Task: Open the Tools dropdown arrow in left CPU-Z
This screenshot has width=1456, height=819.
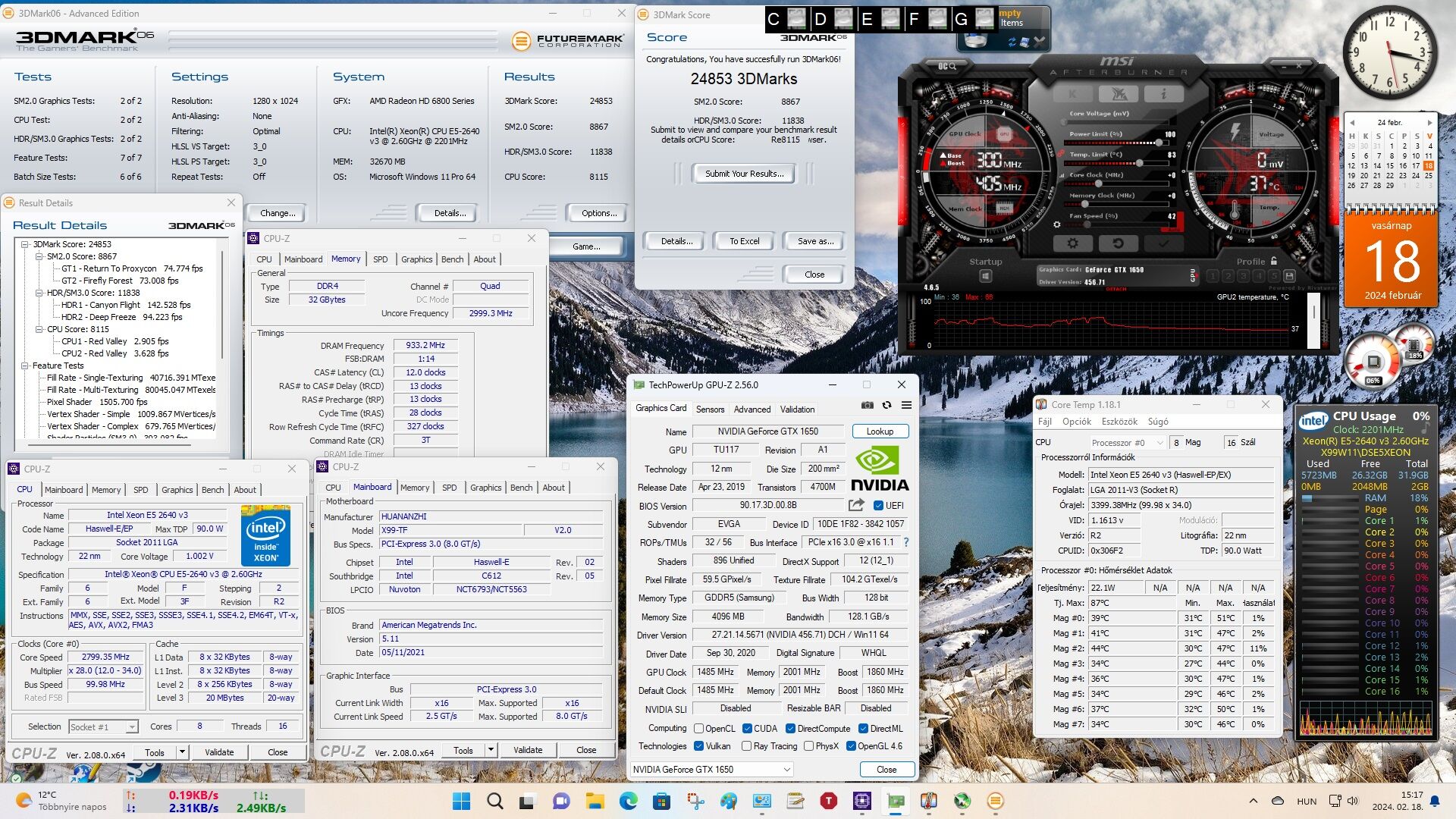Action: click(x=182, y=752)
